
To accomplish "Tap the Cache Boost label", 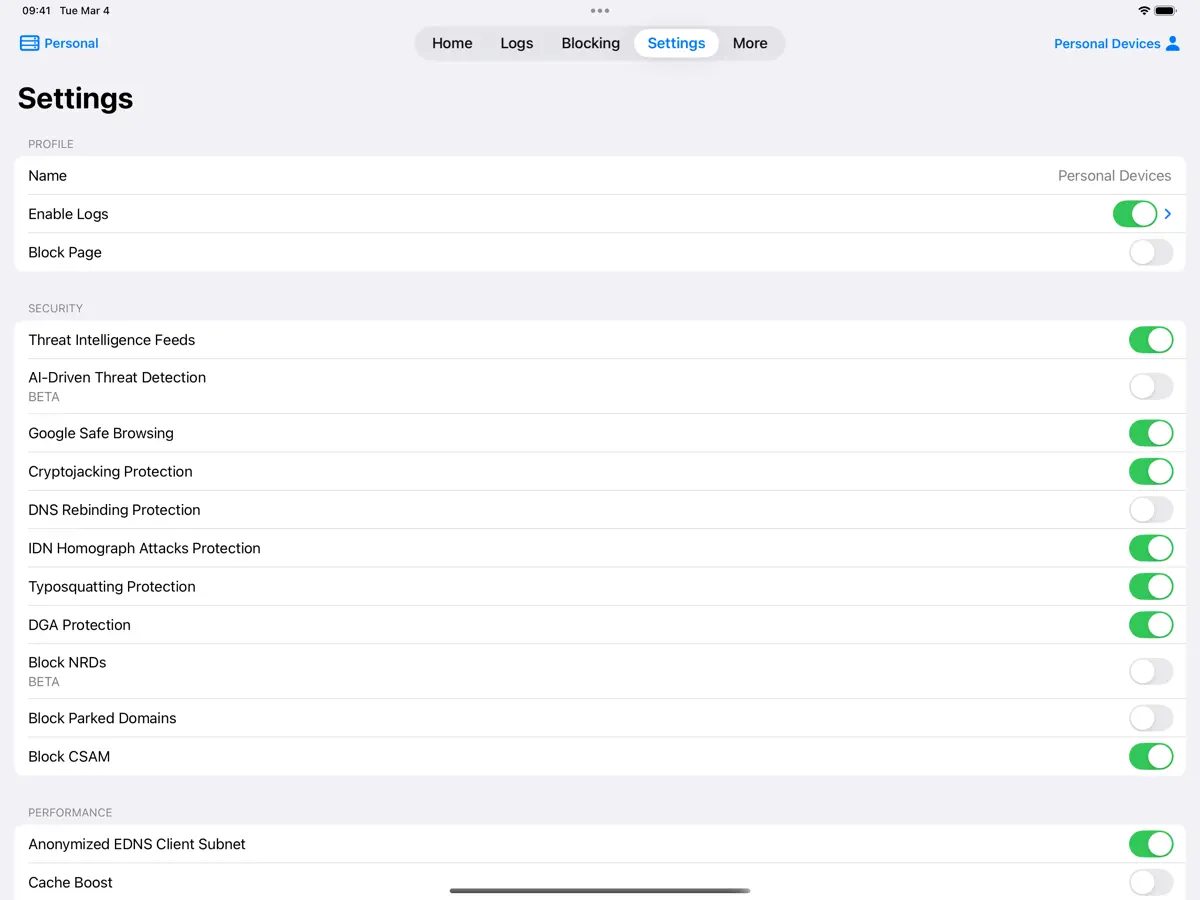I will coord(70,882).
